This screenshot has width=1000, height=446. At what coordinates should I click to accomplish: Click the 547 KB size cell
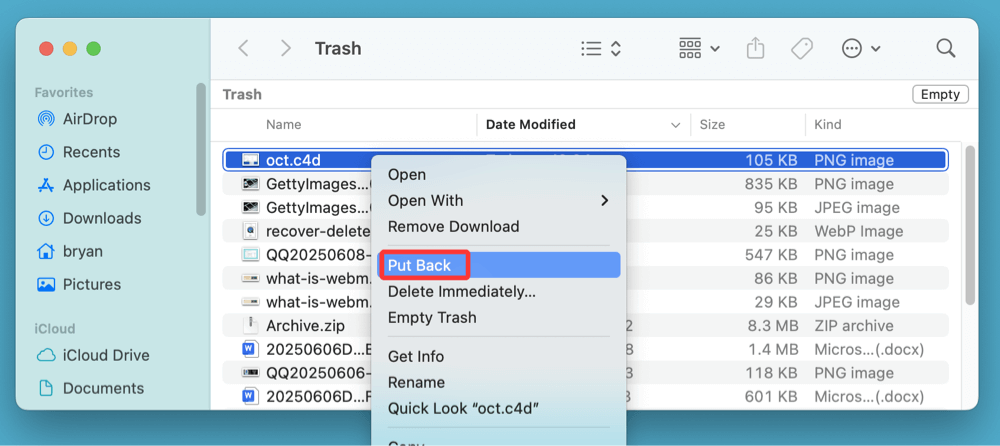[x=771, y=255]
